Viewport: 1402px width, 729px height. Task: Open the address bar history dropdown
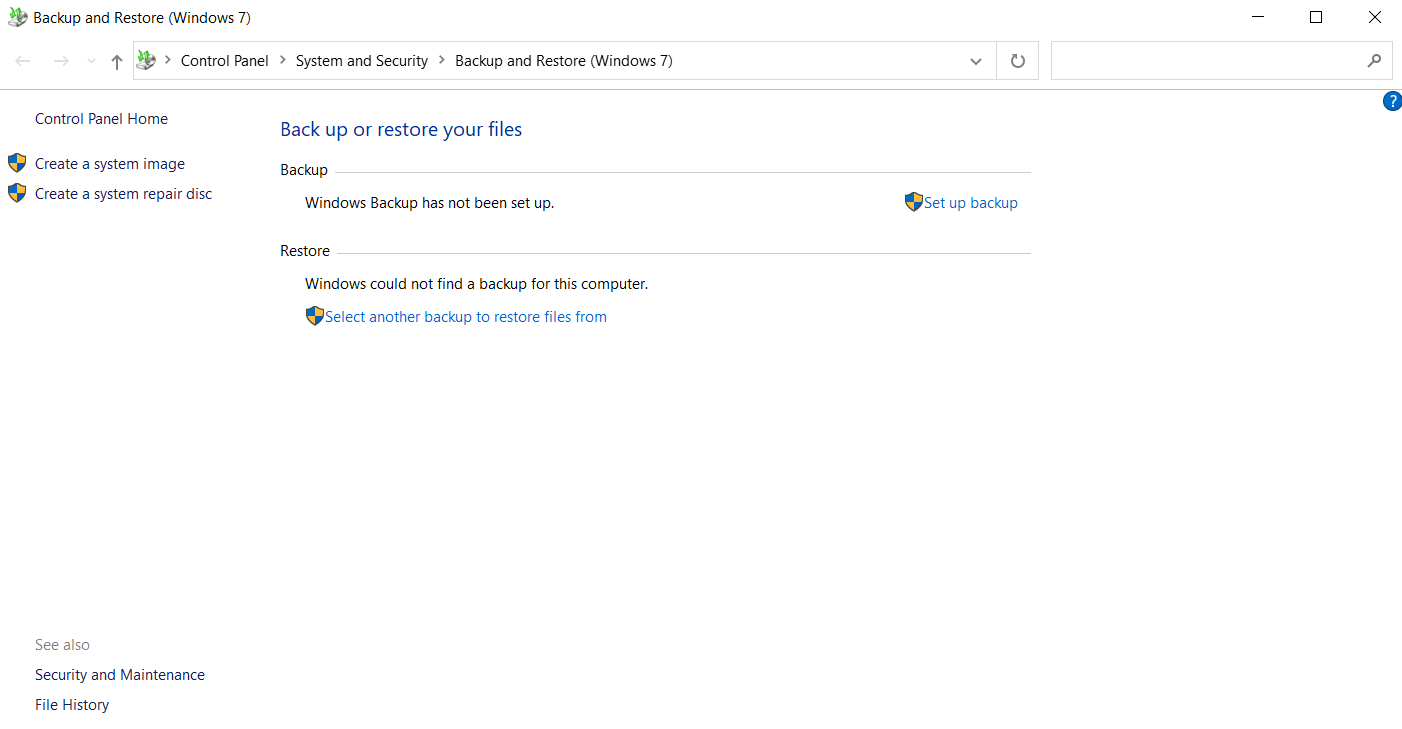point(975,61)
